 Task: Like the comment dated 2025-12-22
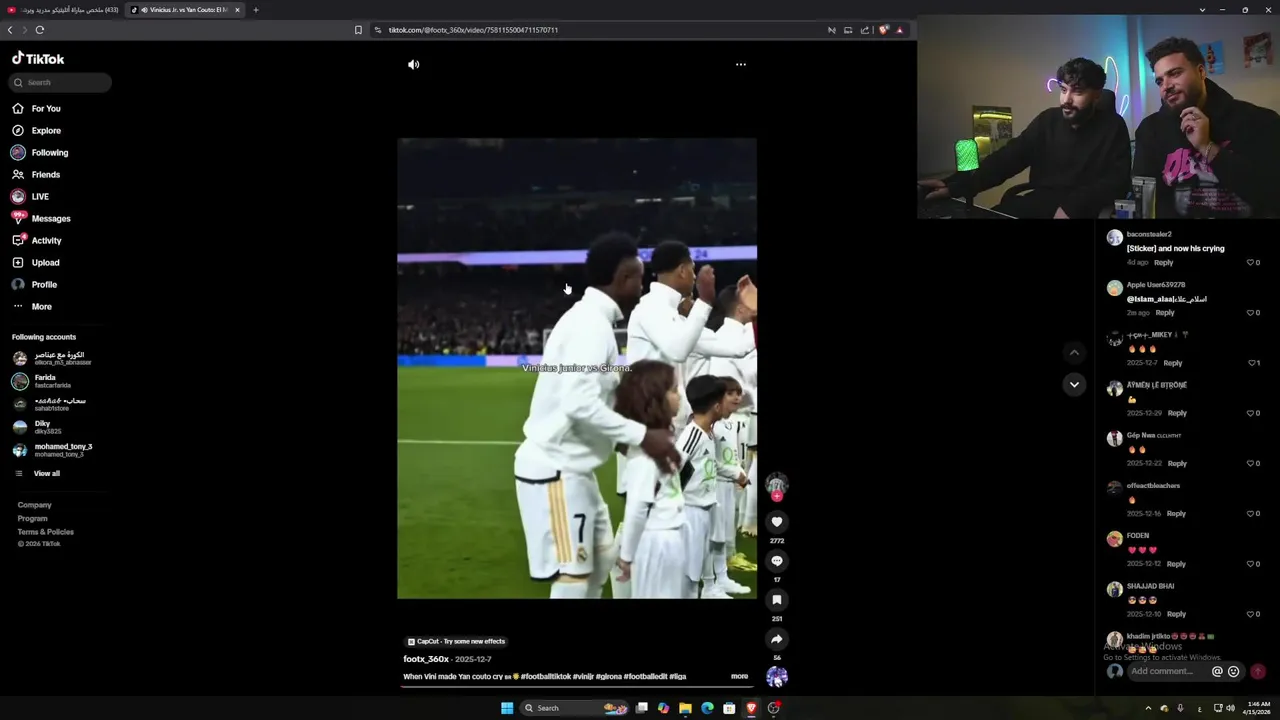tap(1250, 463)
